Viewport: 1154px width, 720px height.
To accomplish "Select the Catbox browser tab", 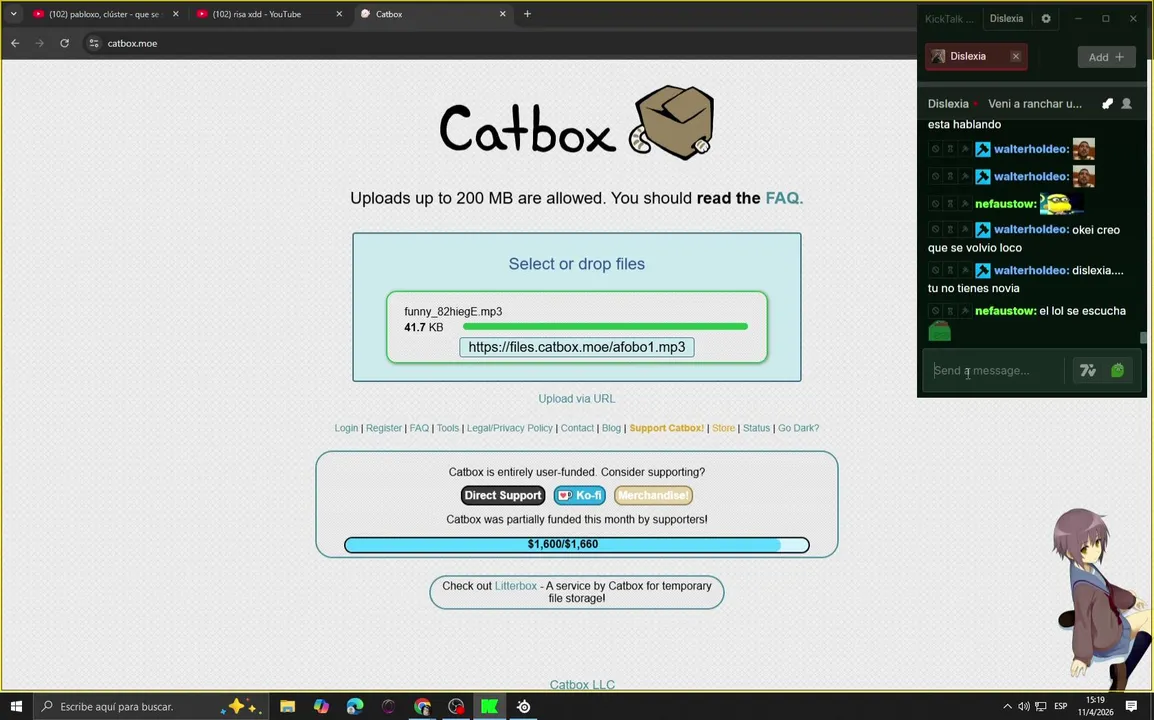I will pos(434,14).
